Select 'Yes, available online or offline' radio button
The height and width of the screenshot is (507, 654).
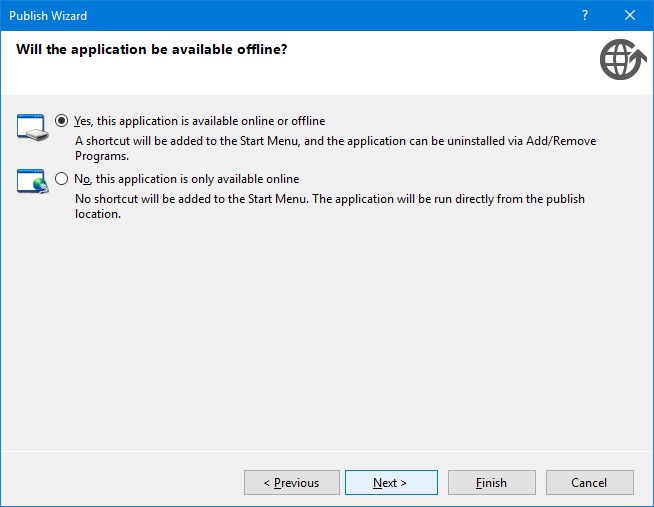(x=61, y=121)
